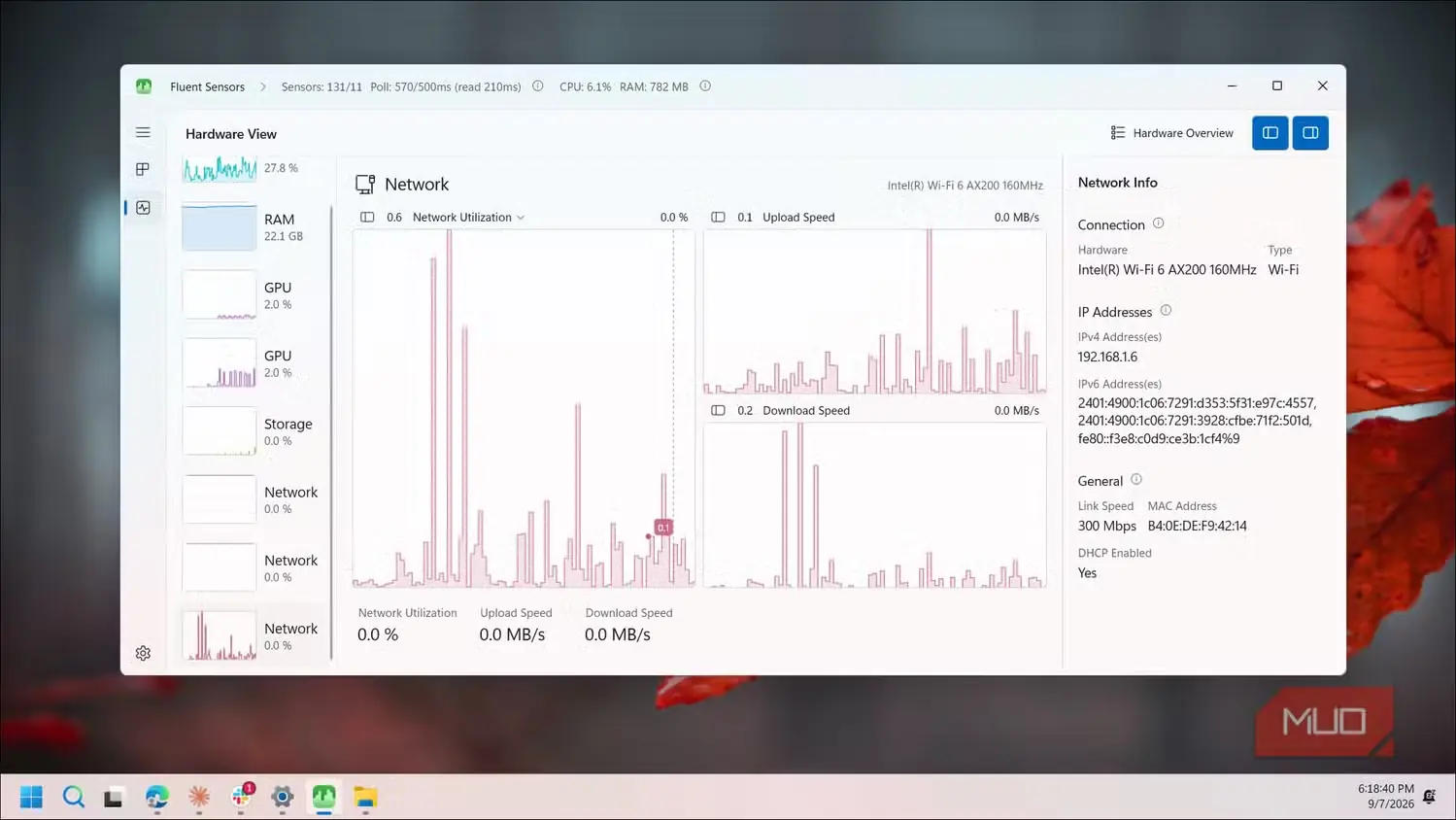Select the 27.8 % CPU entry in hardware list
This screenshot has width=1456, height=820.
point(255,169)
